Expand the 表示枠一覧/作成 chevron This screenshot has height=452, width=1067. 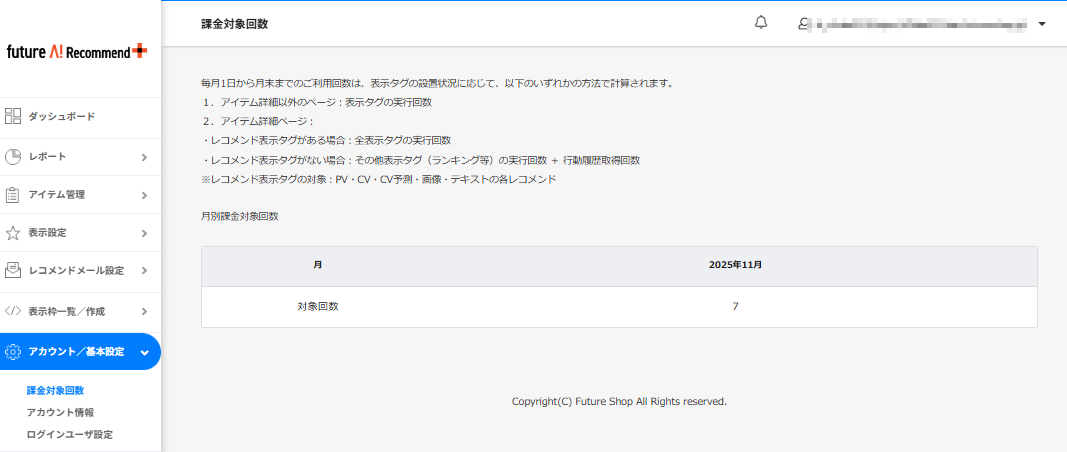(144, 312)
